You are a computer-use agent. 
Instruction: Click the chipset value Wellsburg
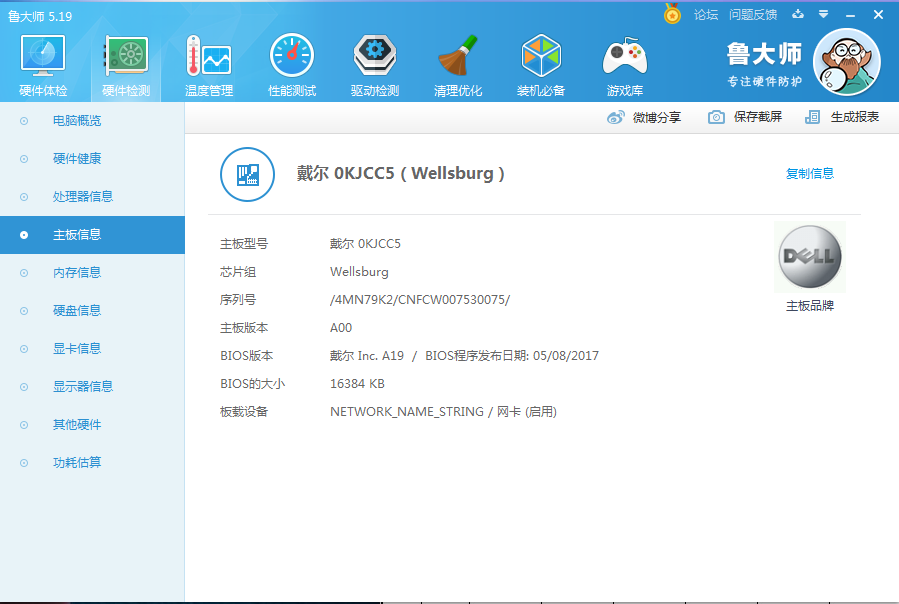point(359,272)
